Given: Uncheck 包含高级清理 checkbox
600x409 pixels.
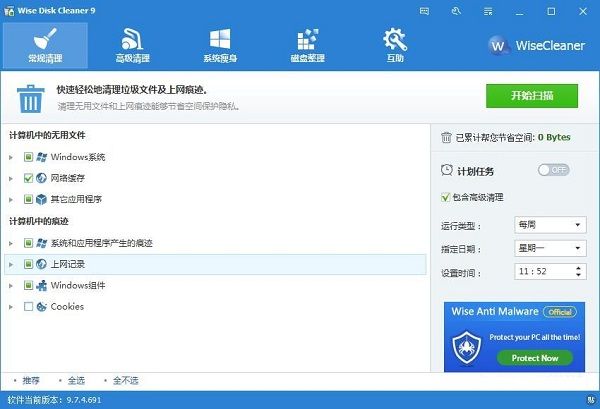Looking at the screenshot, I should coord(445,197).
